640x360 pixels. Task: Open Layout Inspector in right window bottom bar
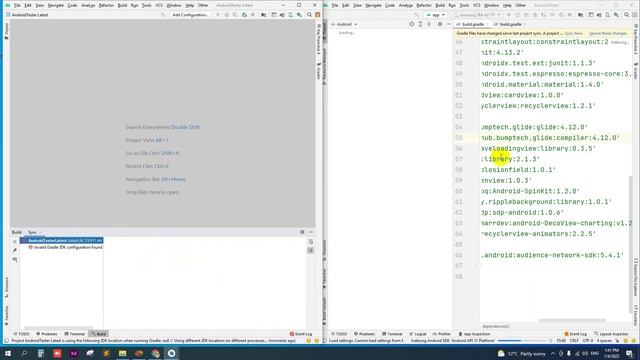tap(612, 334)
